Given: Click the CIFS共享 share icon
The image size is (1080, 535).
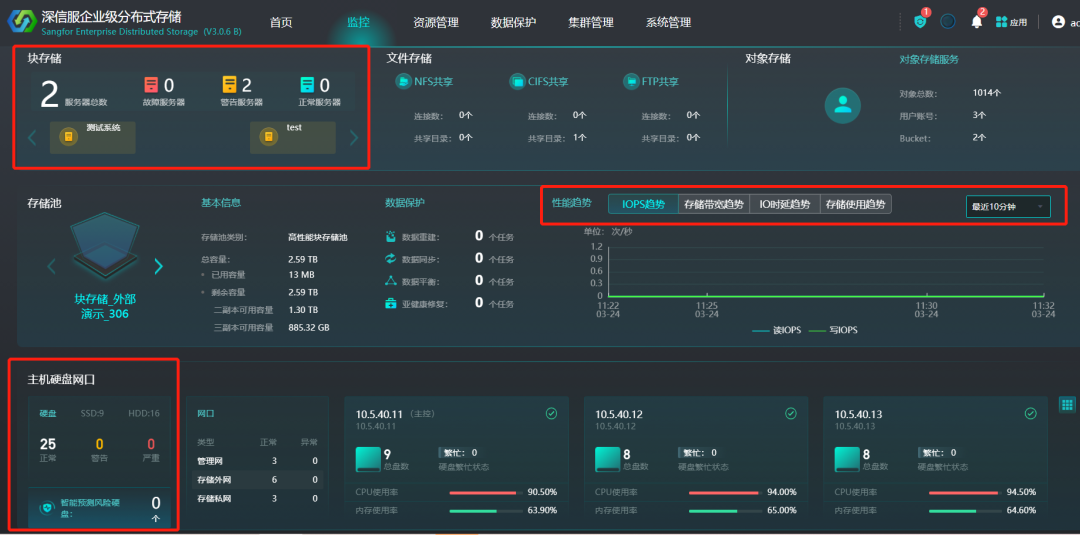Looking at the screenshot, I should tap(517, 81).
